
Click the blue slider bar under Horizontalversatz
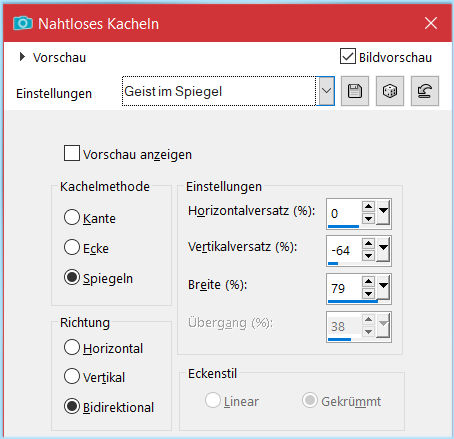click(343, 226)
